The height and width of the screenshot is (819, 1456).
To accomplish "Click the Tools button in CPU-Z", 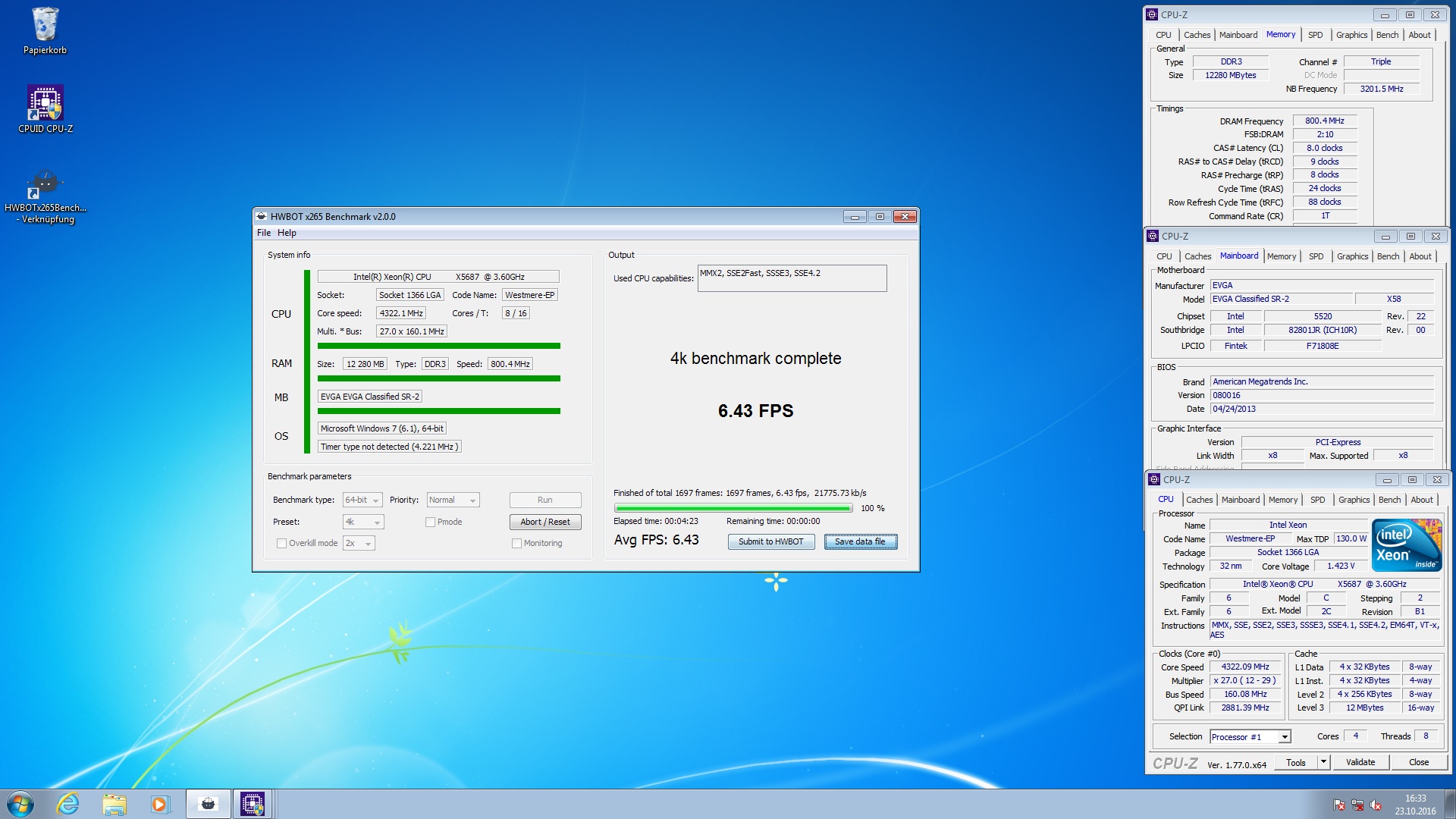I will coord(1296,762).
